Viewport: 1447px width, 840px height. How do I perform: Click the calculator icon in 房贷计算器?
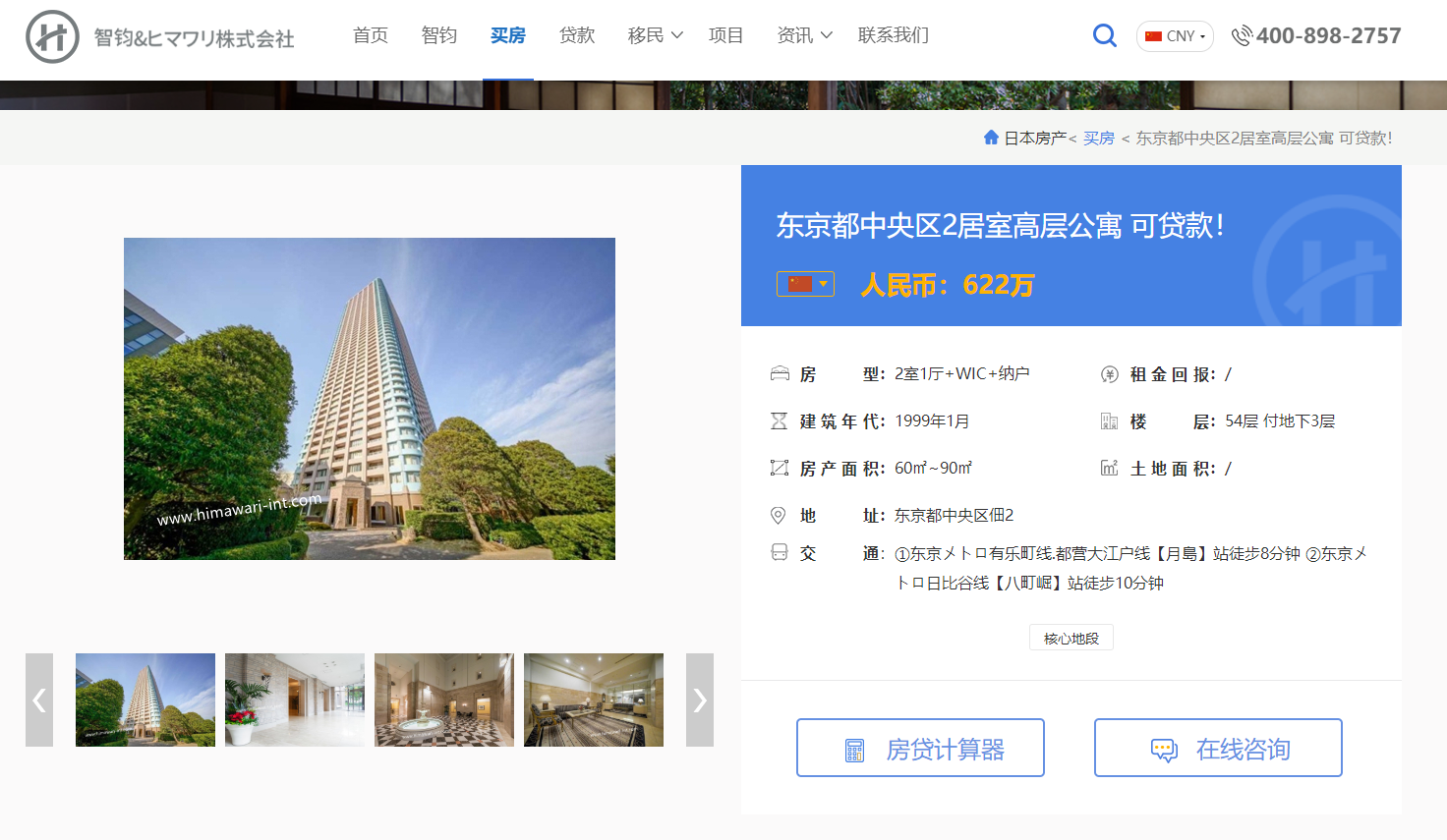pos(854,751)
